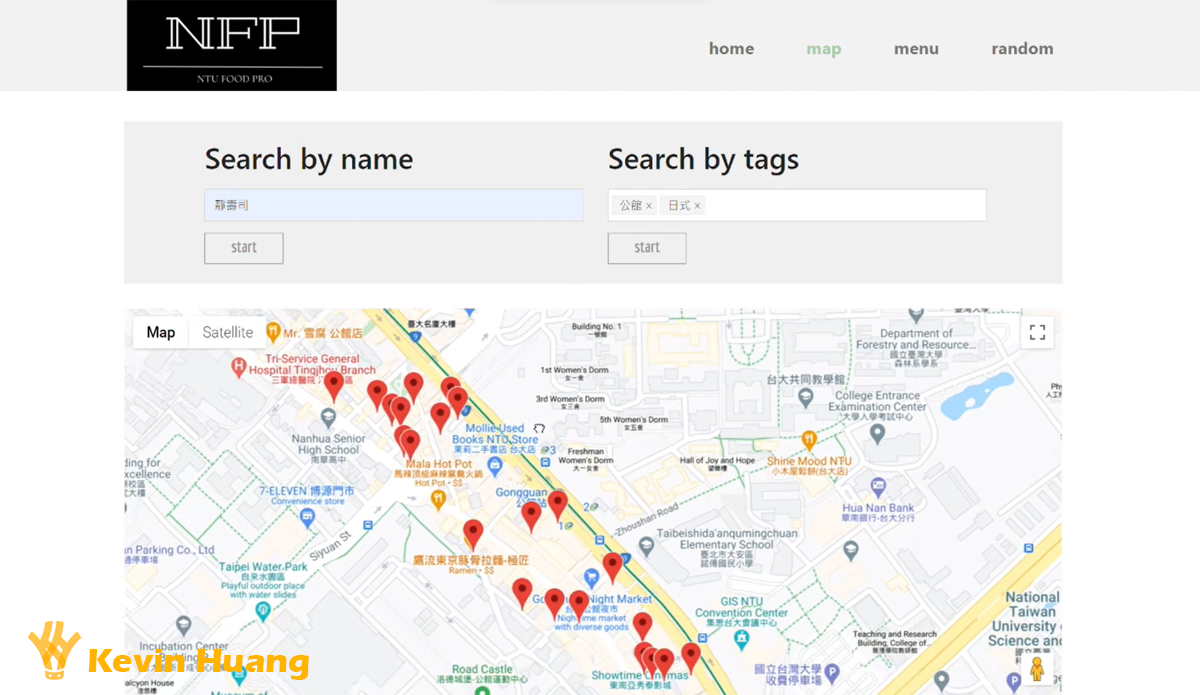Click the NFP NTU Food Pro logo
This screenshot has width=1200, height=695.
point(232,46)
